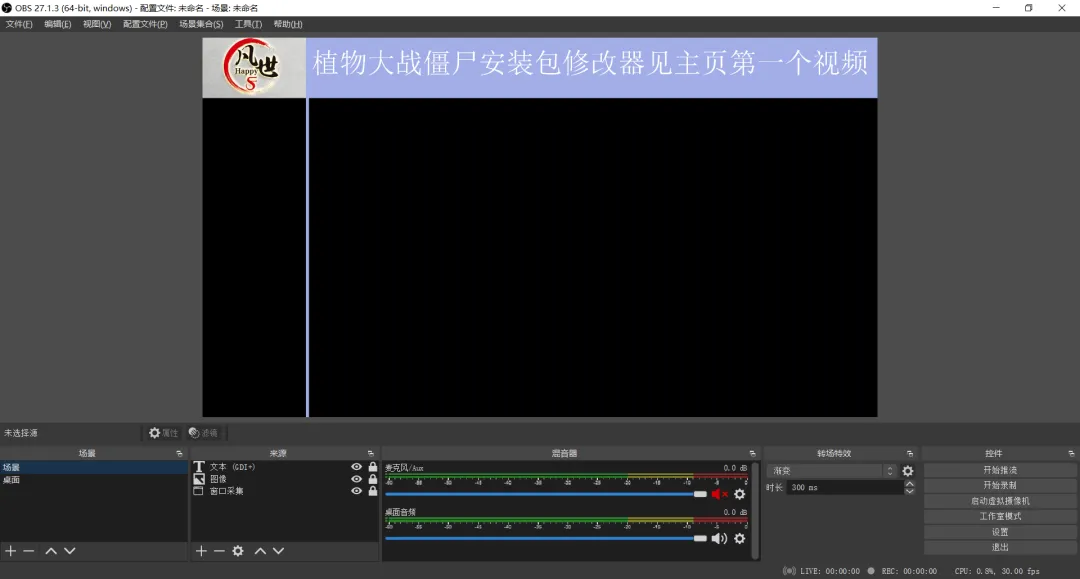The height and width of the screenshot is (579, 1080).
Task: Undock the 来源 panel
Action: [371, 454]
